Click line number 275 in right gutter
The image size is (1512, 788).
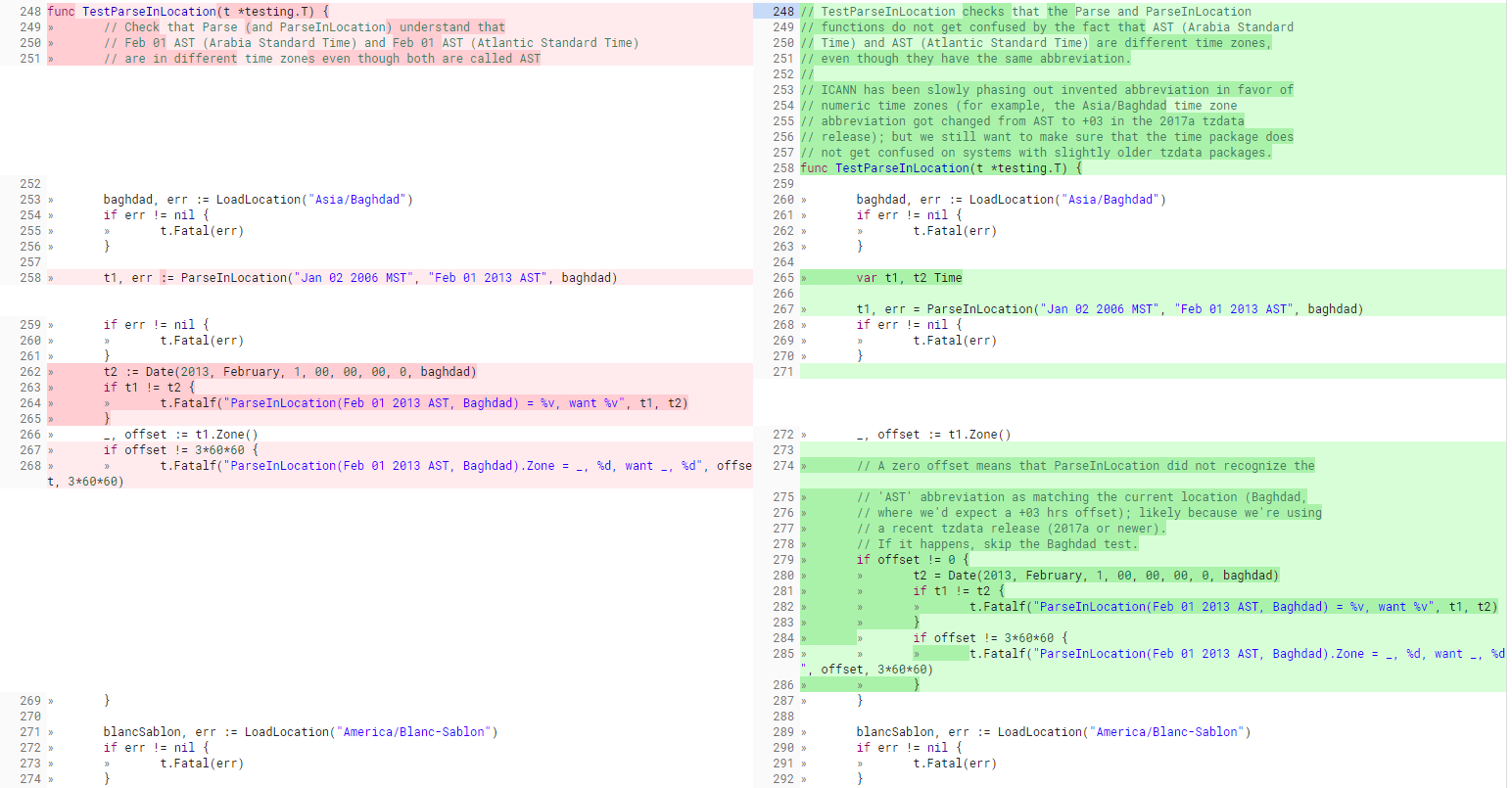(783, 497)
